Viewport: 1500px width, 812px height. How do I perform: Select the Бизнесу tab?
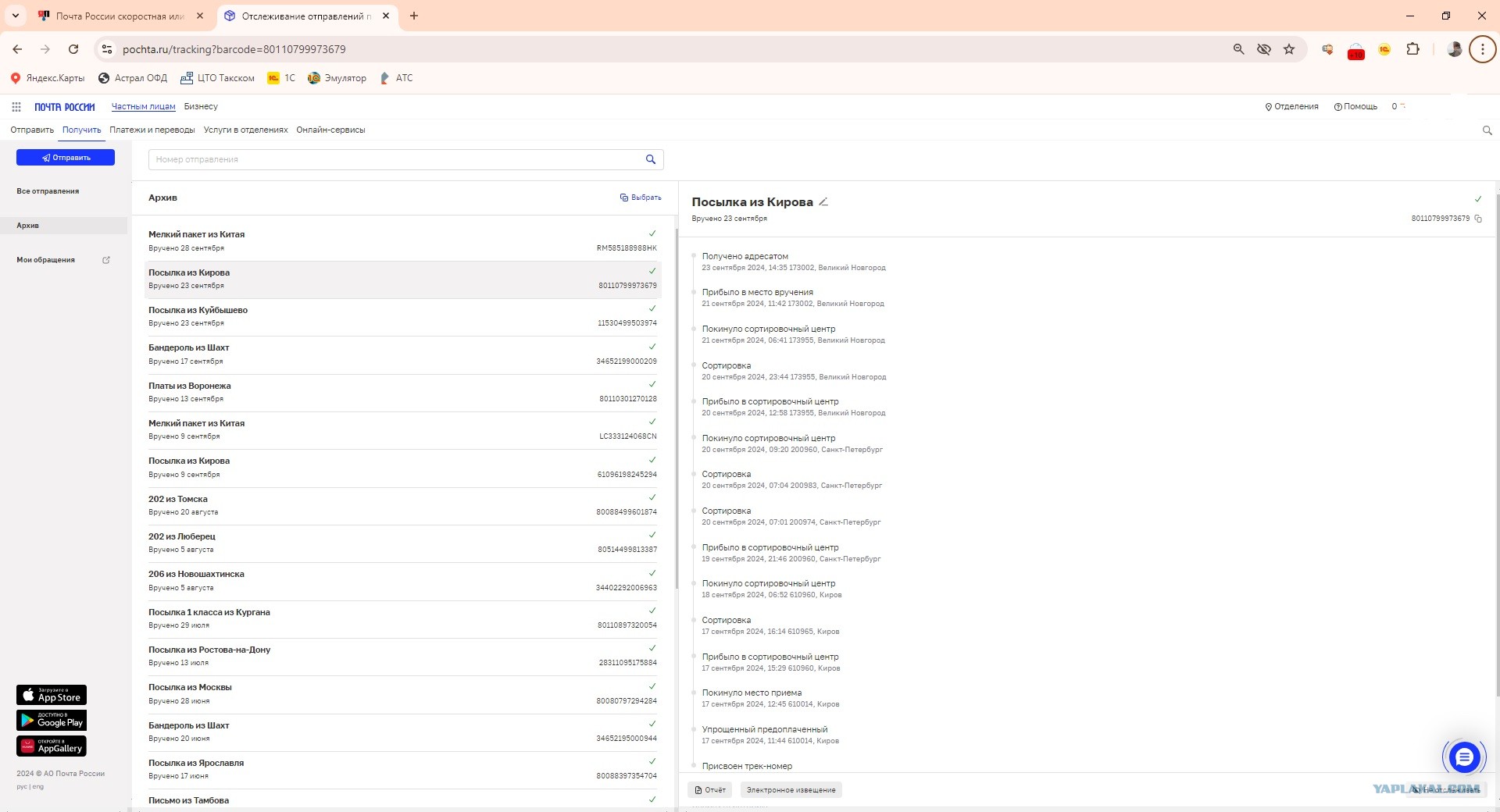(x=201, y=107)
